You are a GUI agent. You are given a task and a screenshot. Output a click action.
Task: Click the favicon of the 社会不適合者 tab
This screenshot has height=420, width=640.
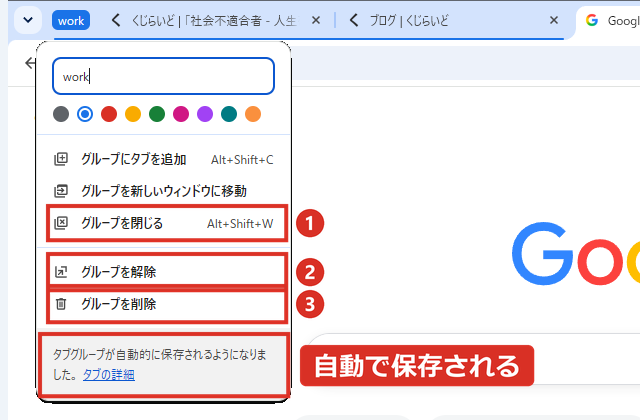tap(116, 20)
